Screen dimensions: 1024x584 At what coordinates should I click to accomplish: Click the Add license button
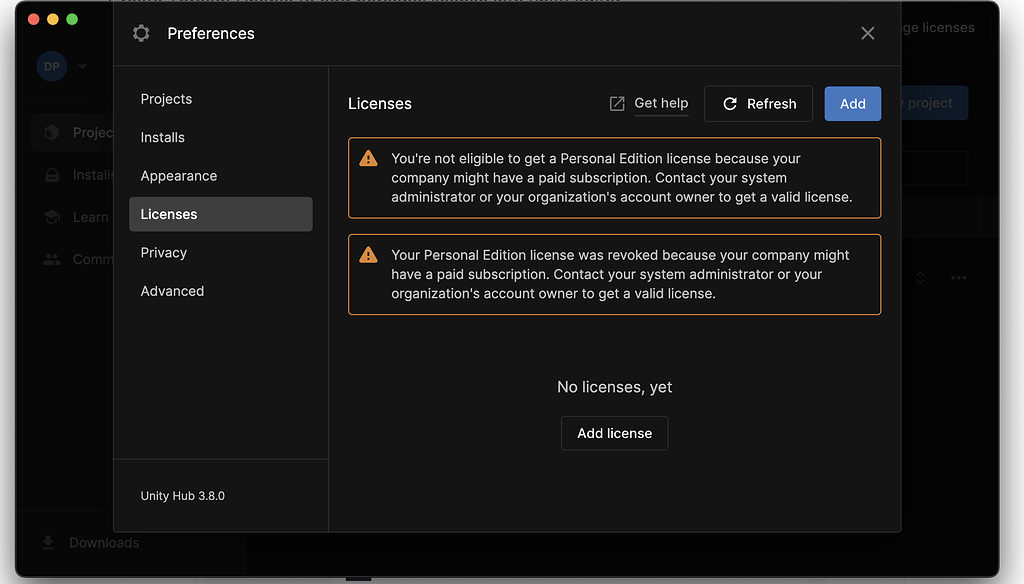click(x=614, y=433)
